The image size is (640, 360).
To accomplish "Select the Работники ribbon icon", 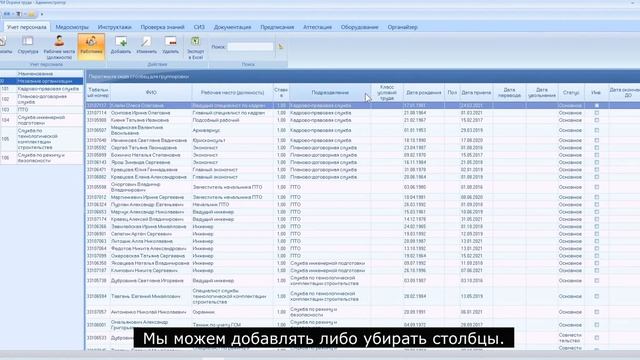I will click(x=91, y=46).
